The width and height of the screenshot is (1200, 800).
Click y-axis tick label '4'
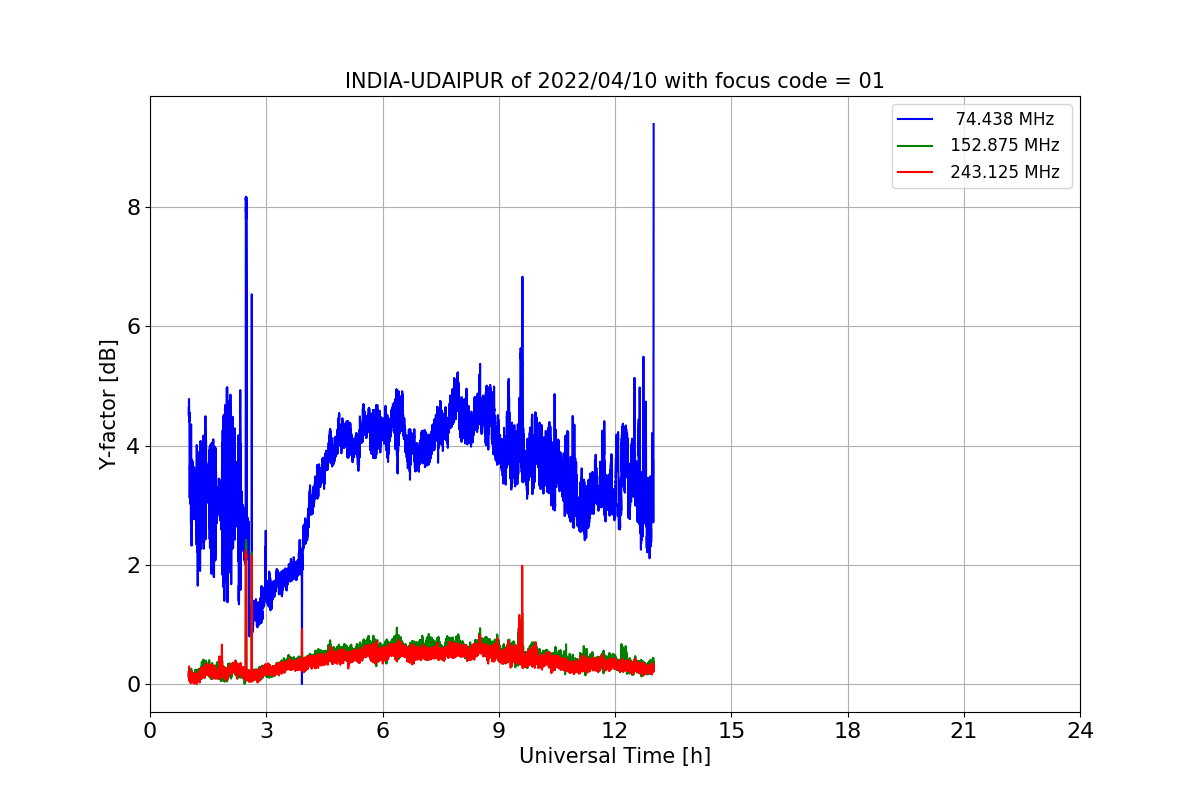coord(133,446)
